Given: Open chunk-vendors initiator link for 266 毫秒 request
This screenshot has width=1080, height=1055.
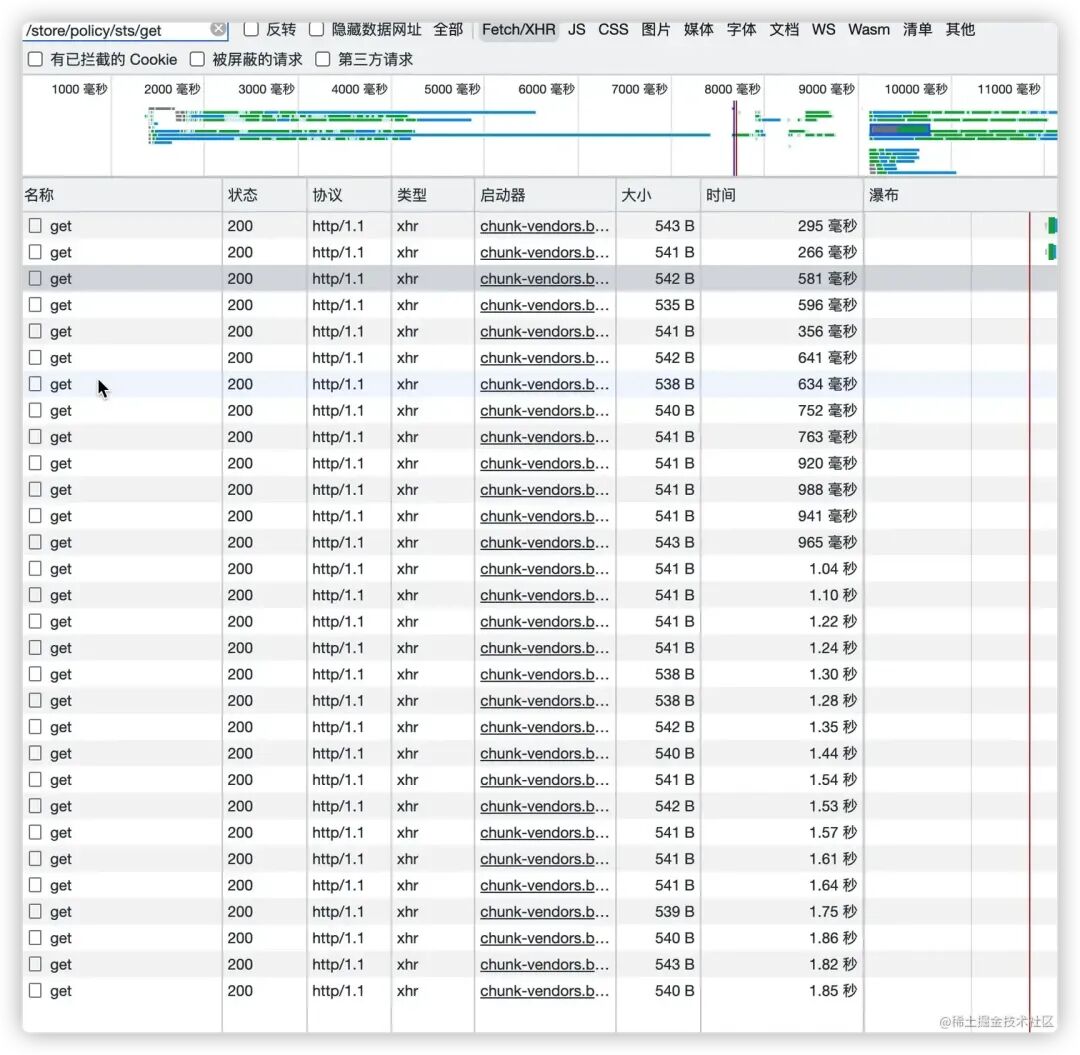Looking at the screenshot, I should (544, 252).
